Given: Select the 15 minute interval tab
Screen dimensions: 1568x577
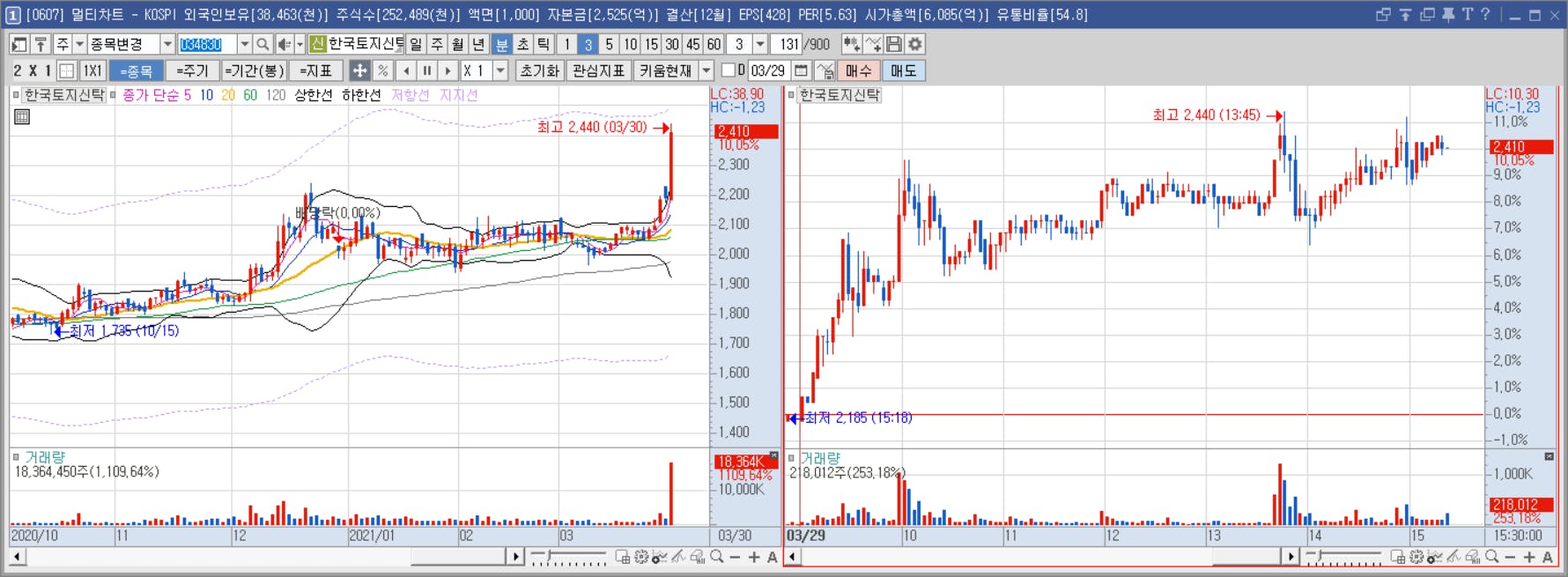Looking at the screenshot, I should 651,44.
